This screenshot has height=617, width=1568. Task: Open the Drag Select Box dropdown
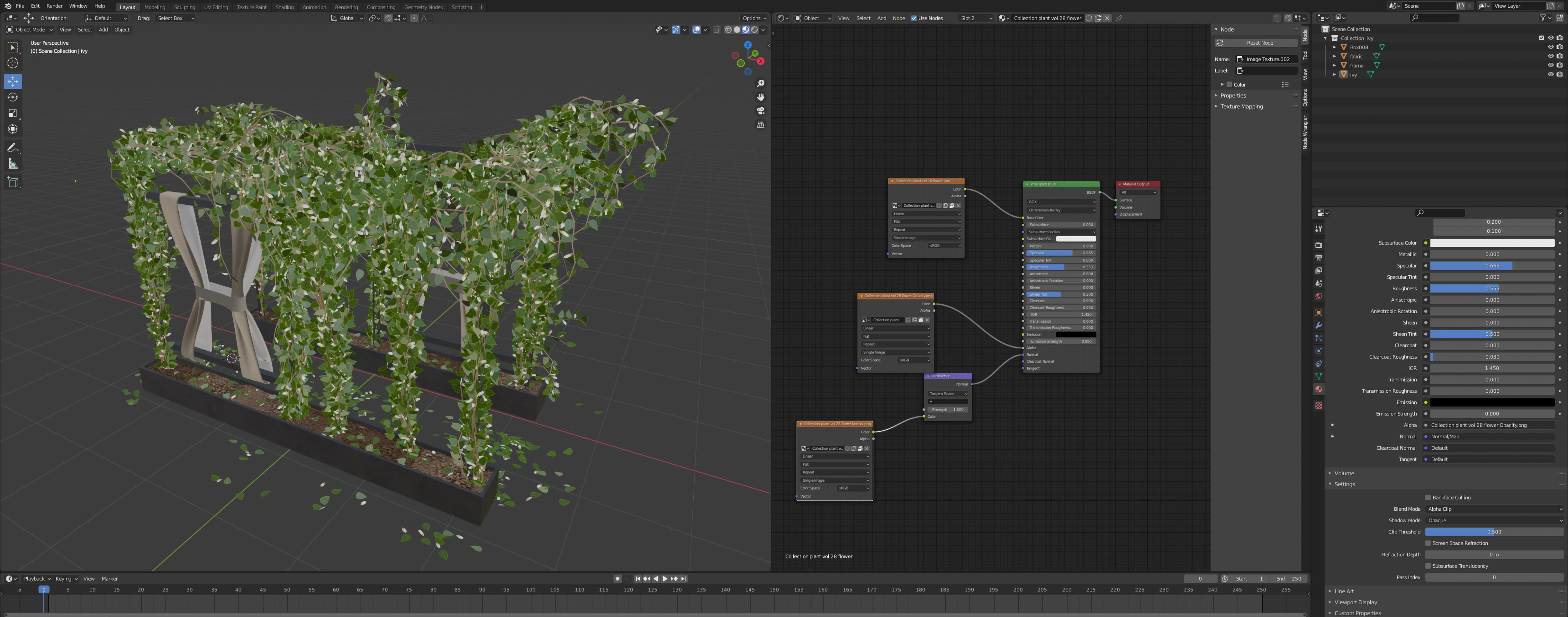click(x=175, y=18)
